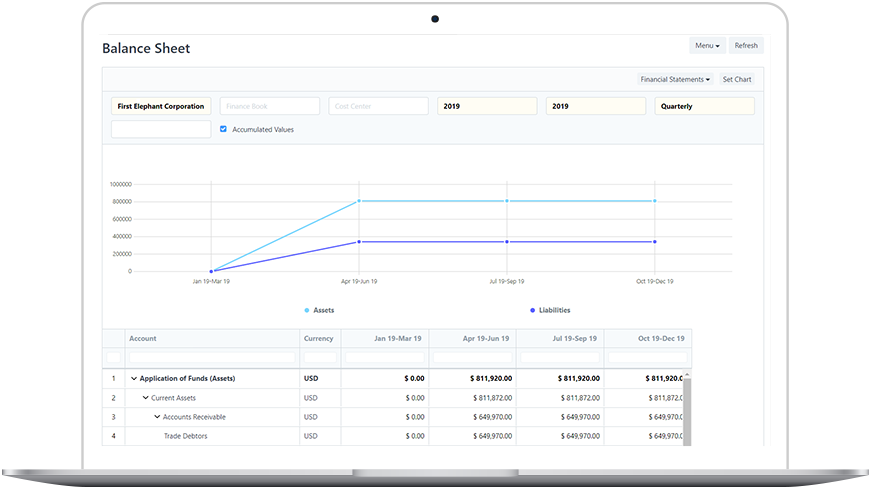Uncheck the Accumulated Values checkbox
The image size is (870, 490).
223,129
